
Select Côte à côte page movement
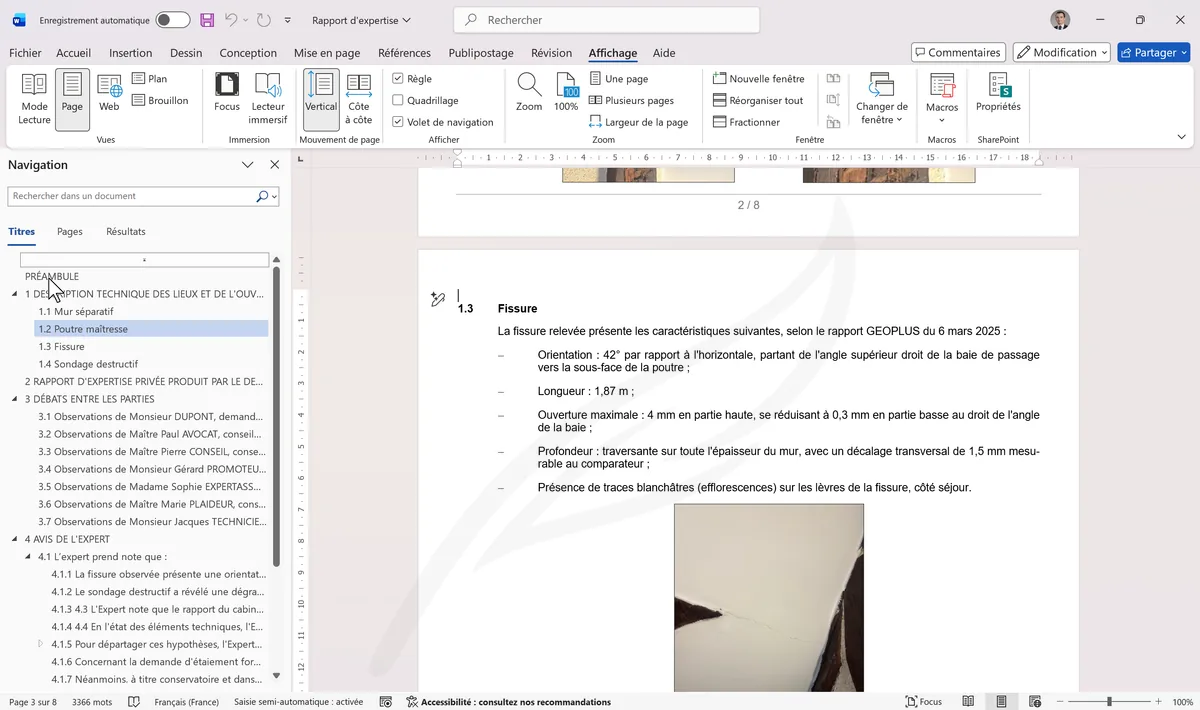click(359, 99)
